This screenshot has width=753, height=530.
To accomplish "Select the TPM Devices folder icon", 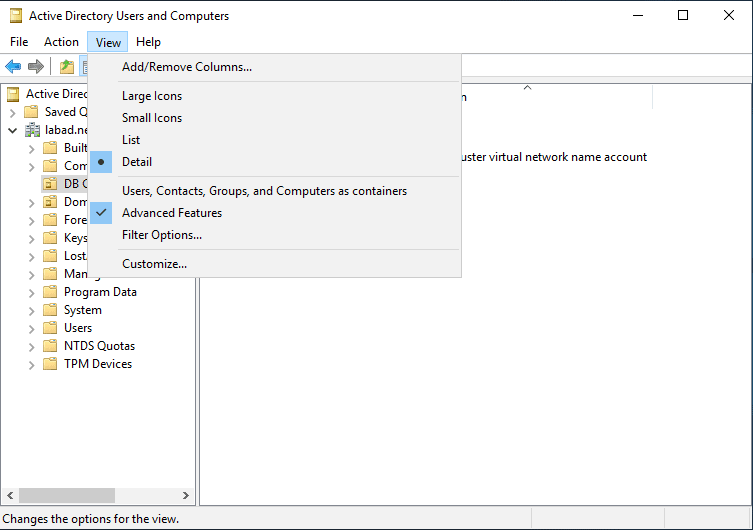I will tap(50, 364).
